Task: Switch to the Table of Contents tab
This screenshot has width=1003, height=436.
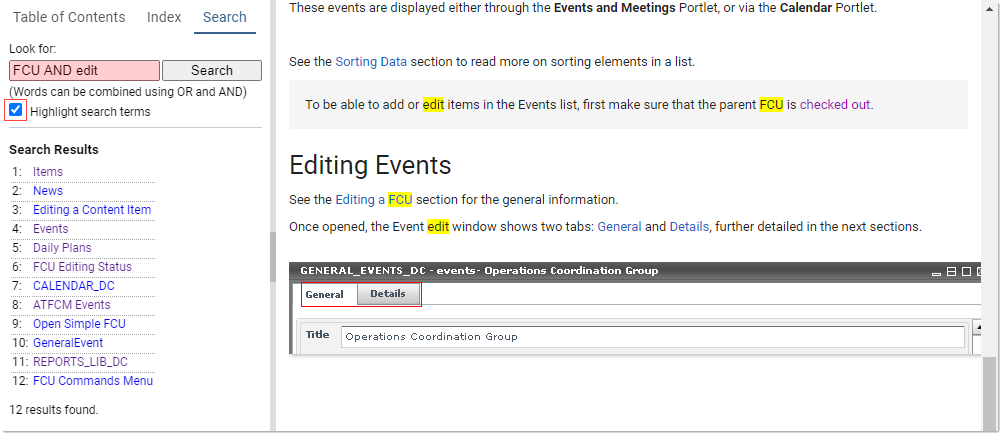Action: (69, 17)
